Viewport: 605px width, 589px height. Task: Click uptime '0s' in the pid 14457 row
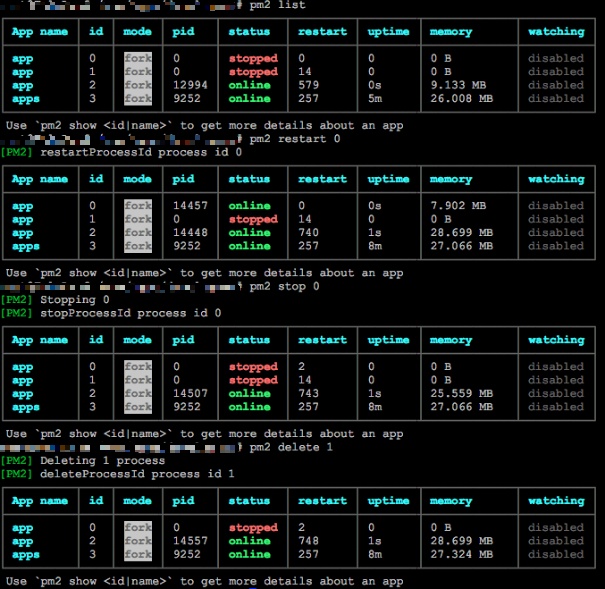[375, 206]
